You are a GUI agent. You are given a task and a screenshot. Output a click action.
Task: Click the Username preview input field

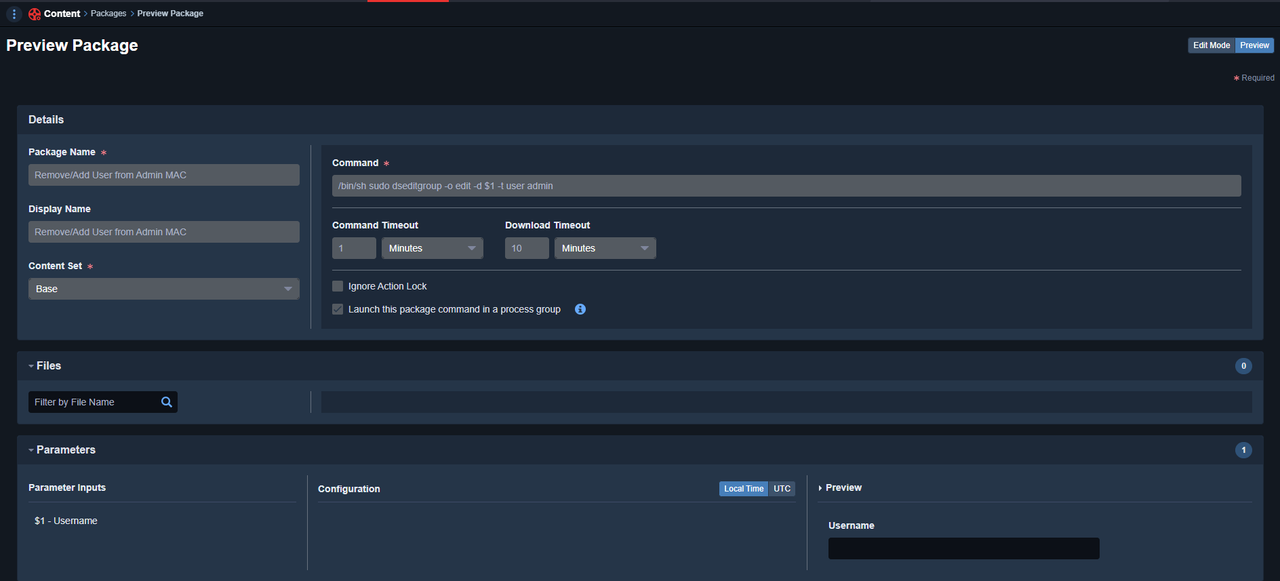[964, 548]
